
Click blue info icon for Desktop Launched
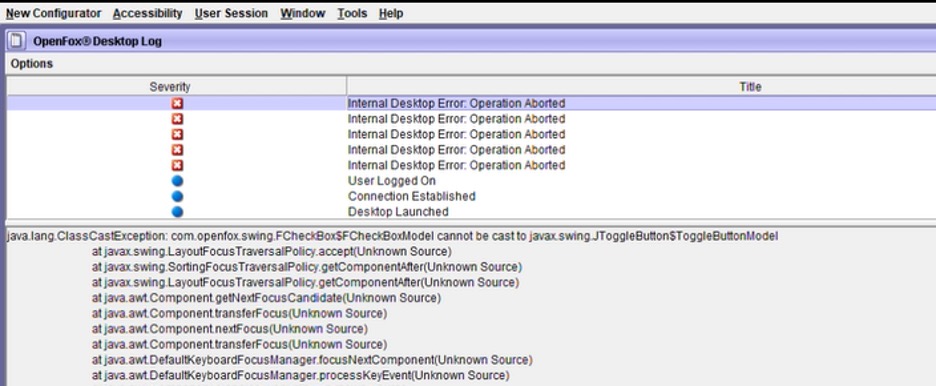[177, 212]
